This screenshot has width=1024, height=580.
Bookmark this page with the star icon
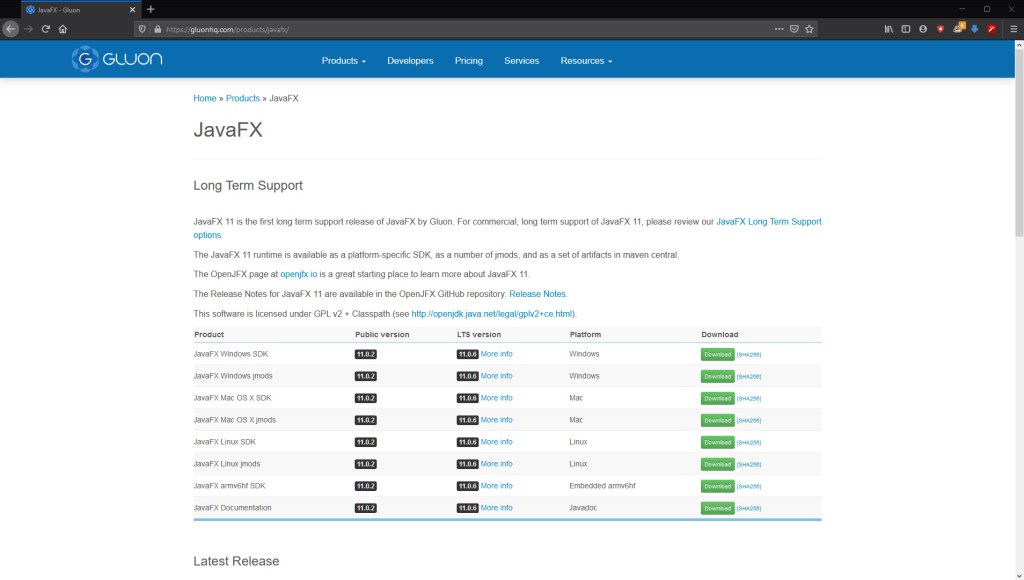(809, 29)
